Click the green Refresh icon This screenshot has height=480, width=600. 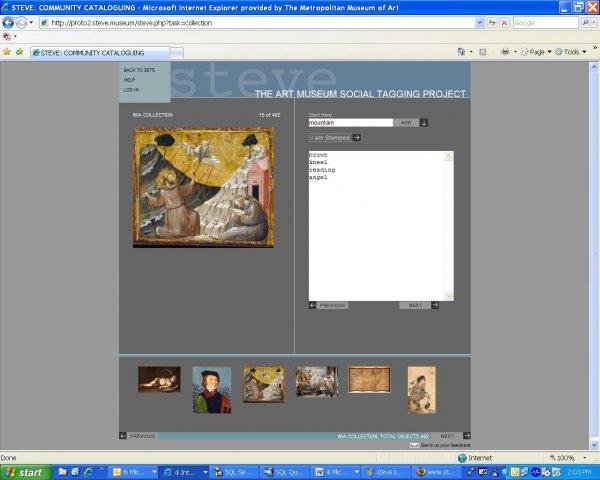tap(492, 23)
